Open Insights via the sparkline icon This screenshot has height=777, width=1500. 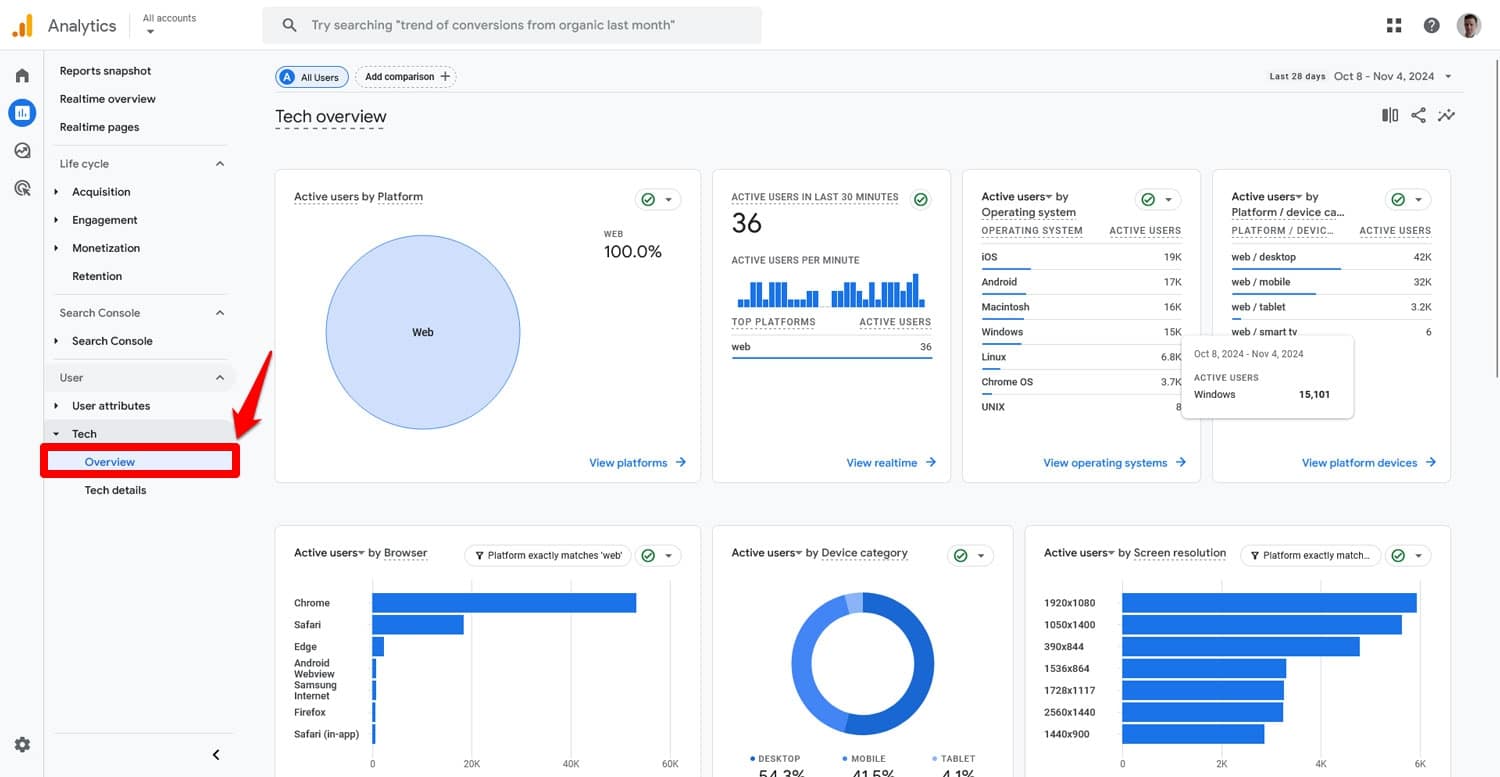pyautogui.click(x=1447, y=115)
